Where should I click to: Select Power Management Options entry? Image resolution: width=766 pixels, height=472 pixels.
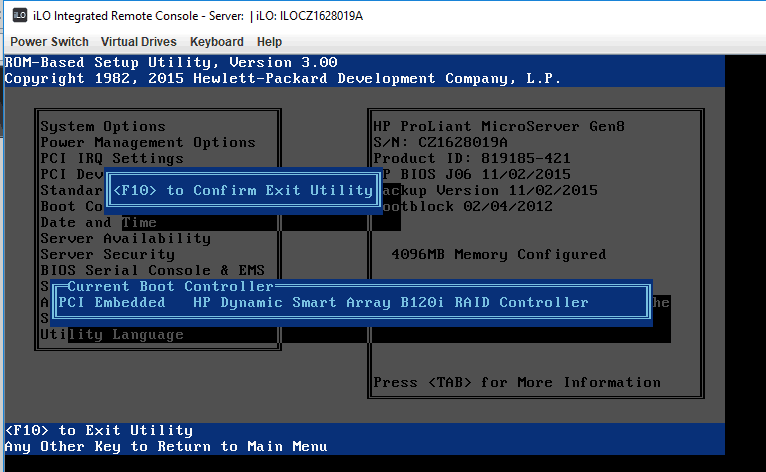pos(148,143)
